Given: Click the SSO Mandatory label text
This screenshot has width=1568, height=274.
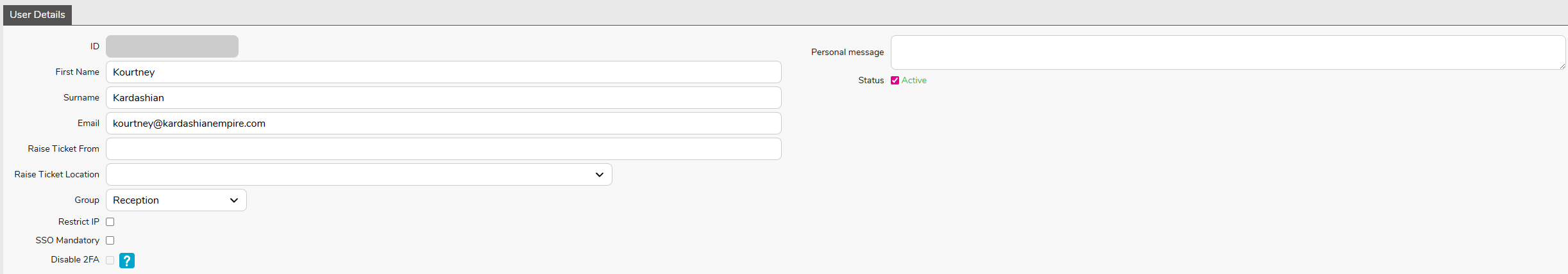Looking at the screenshot, I should click(67, 241).
